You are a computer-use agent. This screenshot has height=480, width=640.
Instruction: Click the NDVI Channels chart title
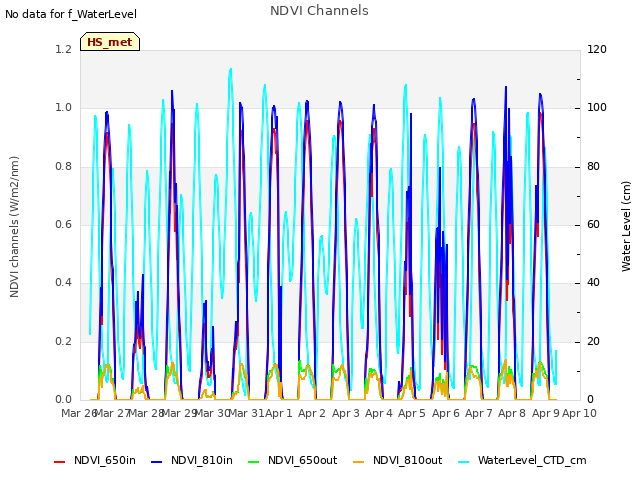(x=319, y=10)
